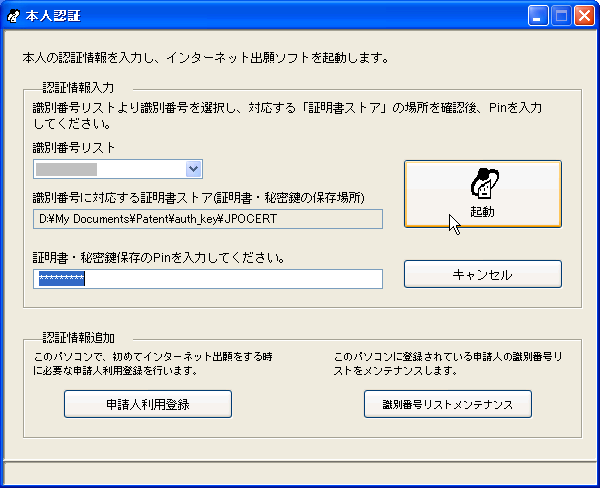The height and width of the screenshot is (488, 600).
Task: Minimize the 本人認証 window
Action: pyautogui.click(x=538, y=16)
